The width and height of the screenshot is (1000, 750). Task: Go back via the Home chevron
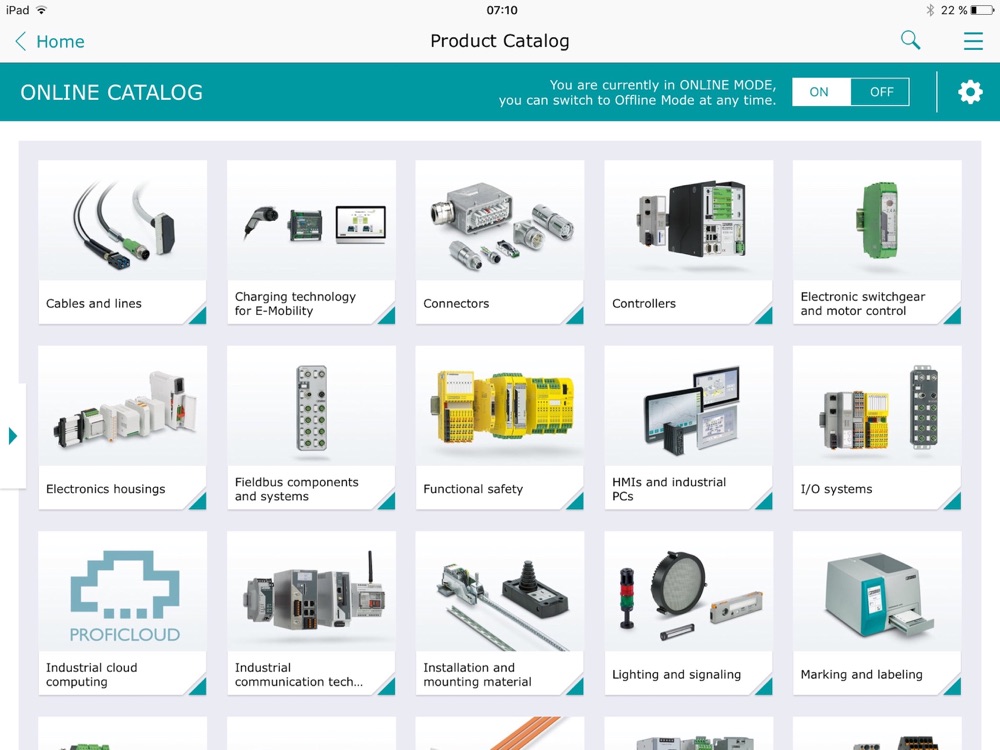pos(20,41)
